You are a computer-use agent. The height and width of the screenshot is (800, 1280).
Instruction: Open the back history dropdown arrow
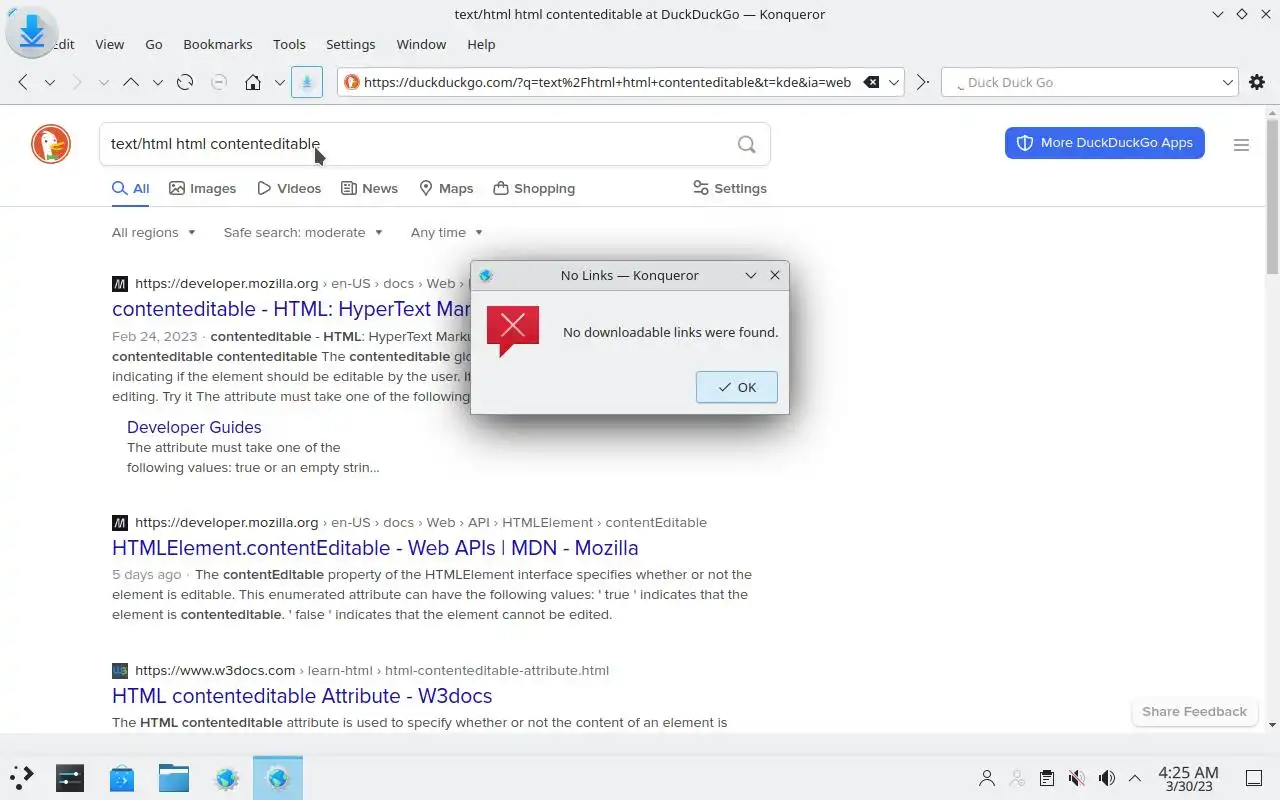(x=50, y=83)
